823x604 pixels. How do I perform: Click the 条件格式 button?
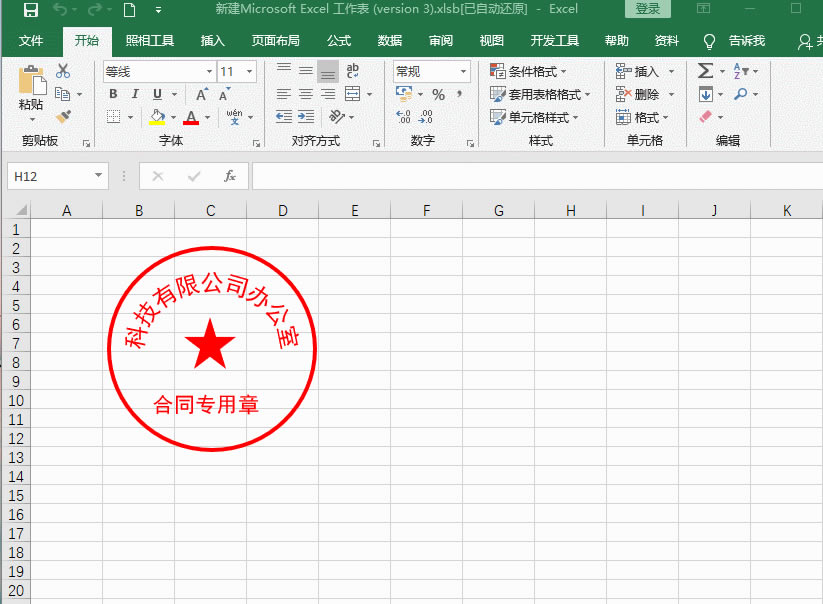coord(524,71)
